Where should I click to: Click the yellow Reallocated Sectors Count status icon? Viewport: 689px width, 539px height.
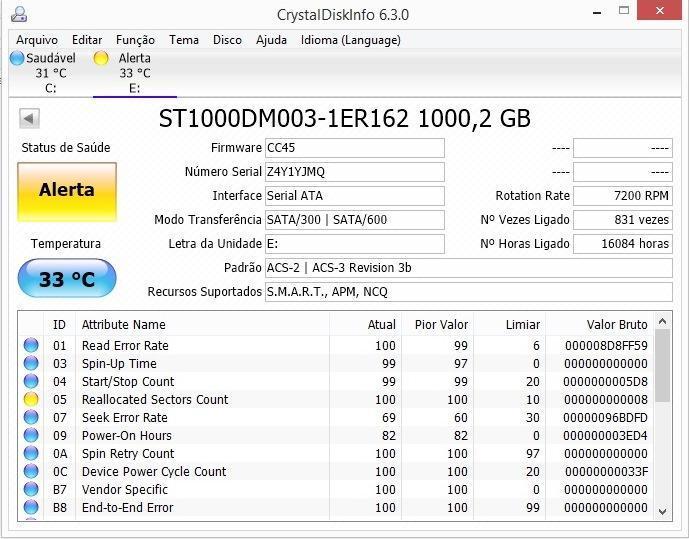(31, 400)
